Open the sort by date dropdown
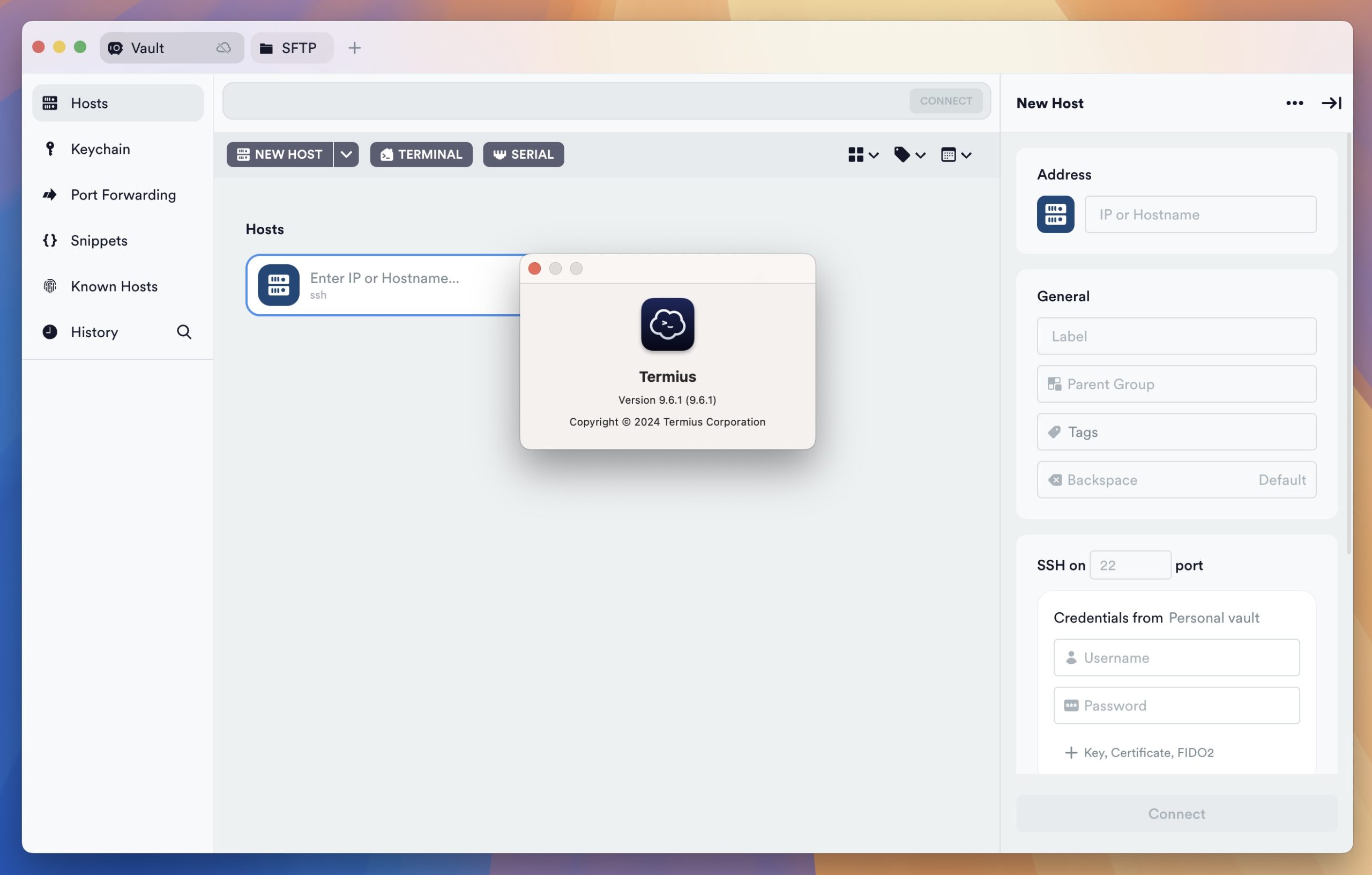1372x875 pixels. 956,154
